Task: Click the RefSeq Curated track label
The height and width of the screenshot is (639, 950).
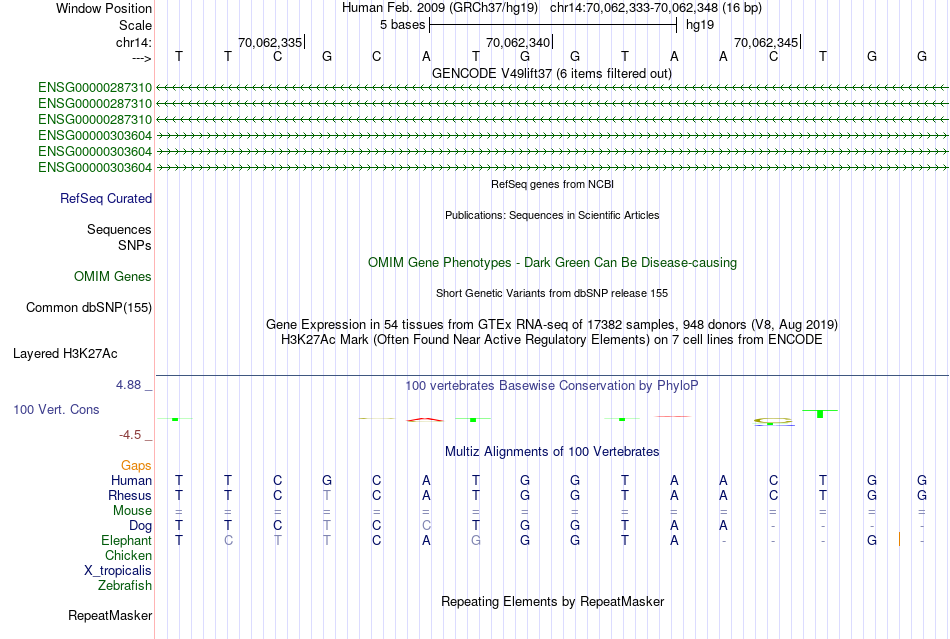Action: click(106, 199)
